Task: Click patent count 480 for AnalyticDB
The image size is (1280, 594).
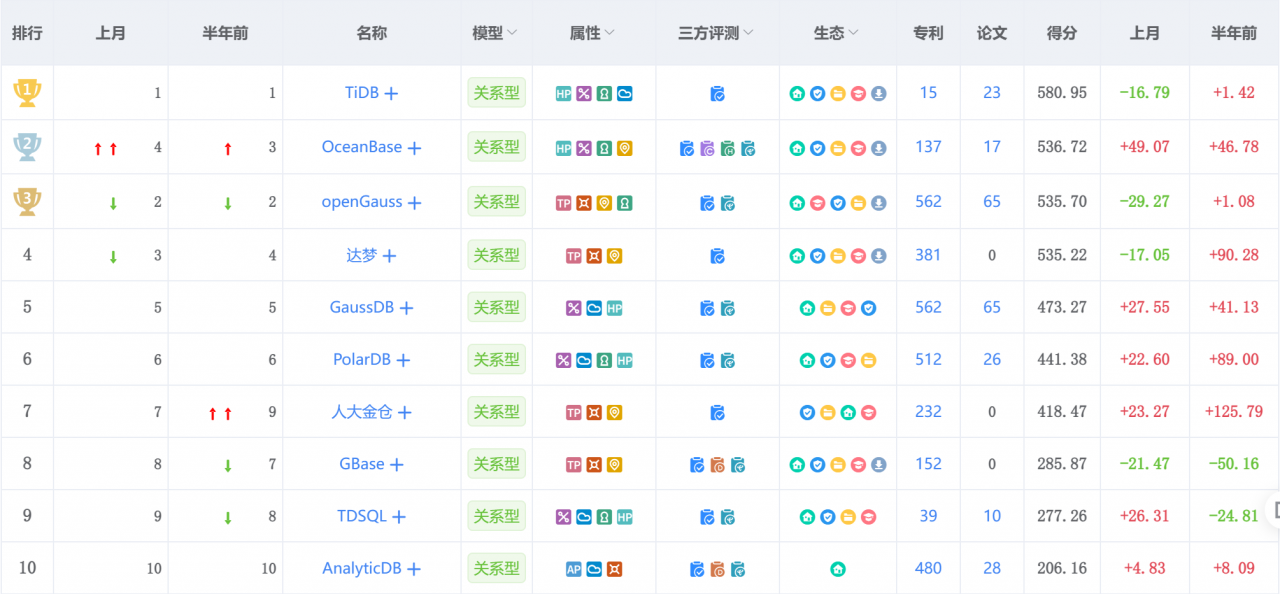Action: (928, 568)
